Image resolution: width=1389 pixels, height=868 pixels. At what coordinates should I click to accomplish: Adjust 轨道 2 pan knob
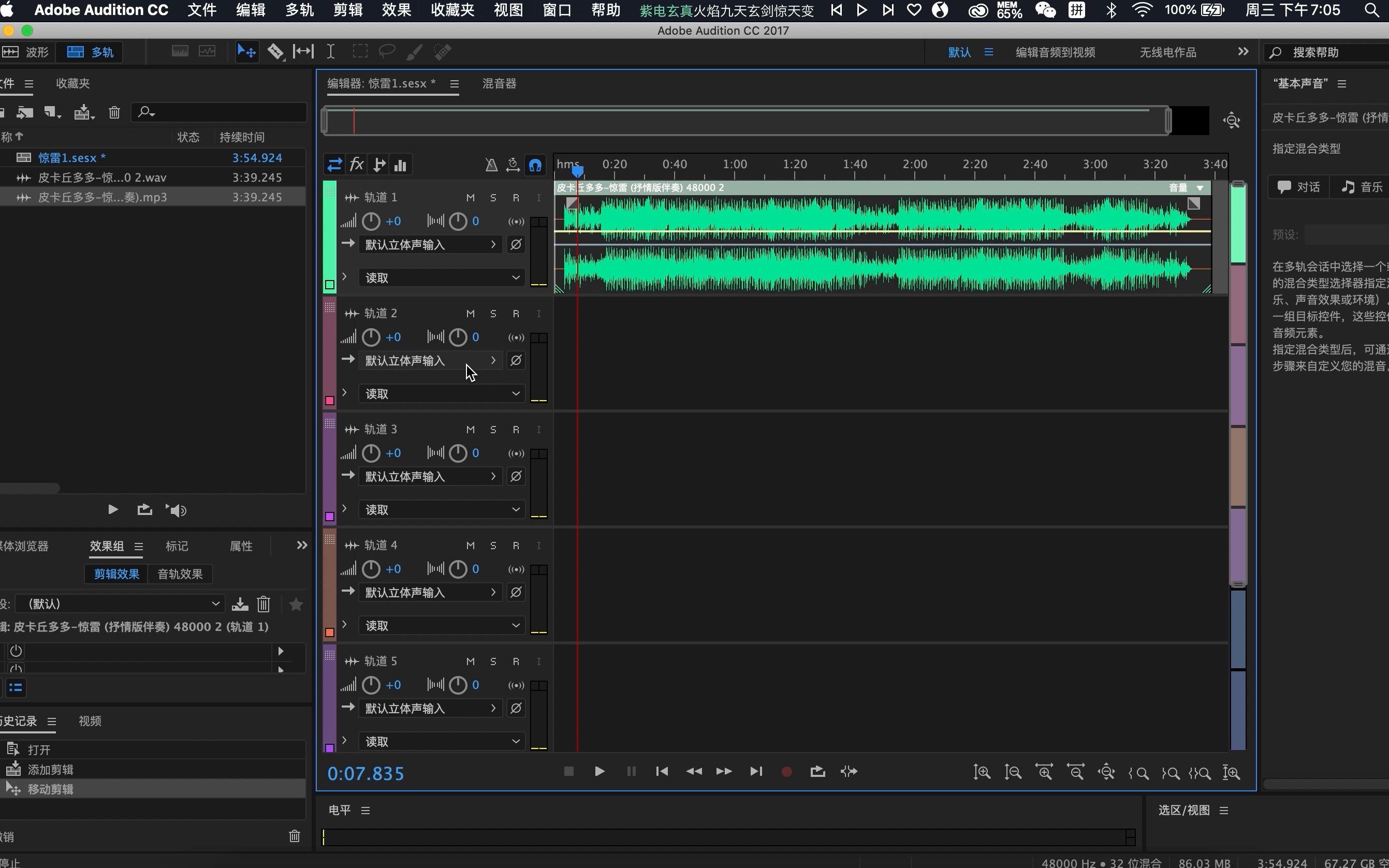[458, 337]
